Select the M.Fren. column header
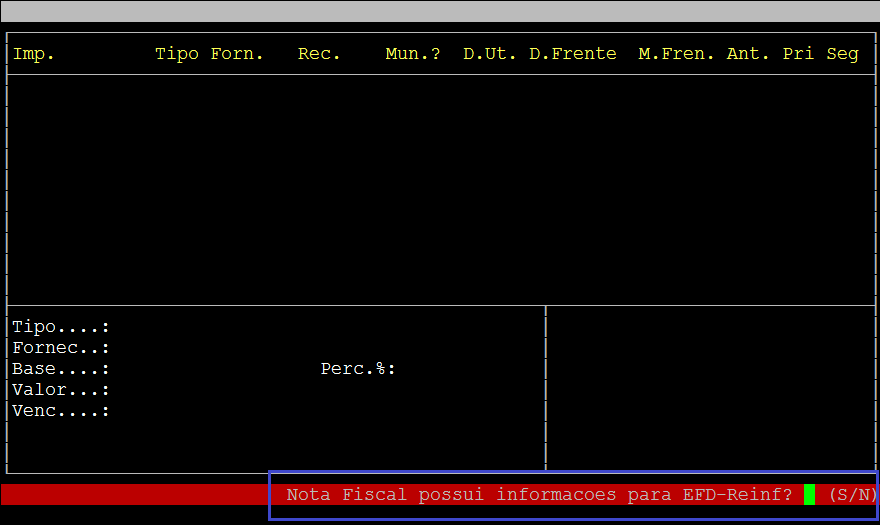The height and width of the screenshot is (525, 880). (x=676, y=54)
